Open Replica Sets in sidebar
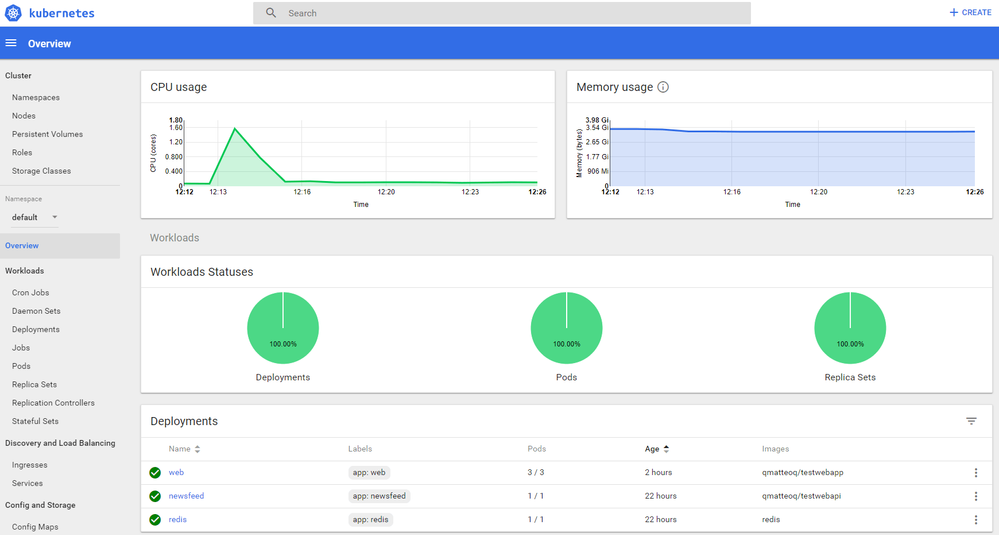999x535 pixels. [x=34, y=385]
